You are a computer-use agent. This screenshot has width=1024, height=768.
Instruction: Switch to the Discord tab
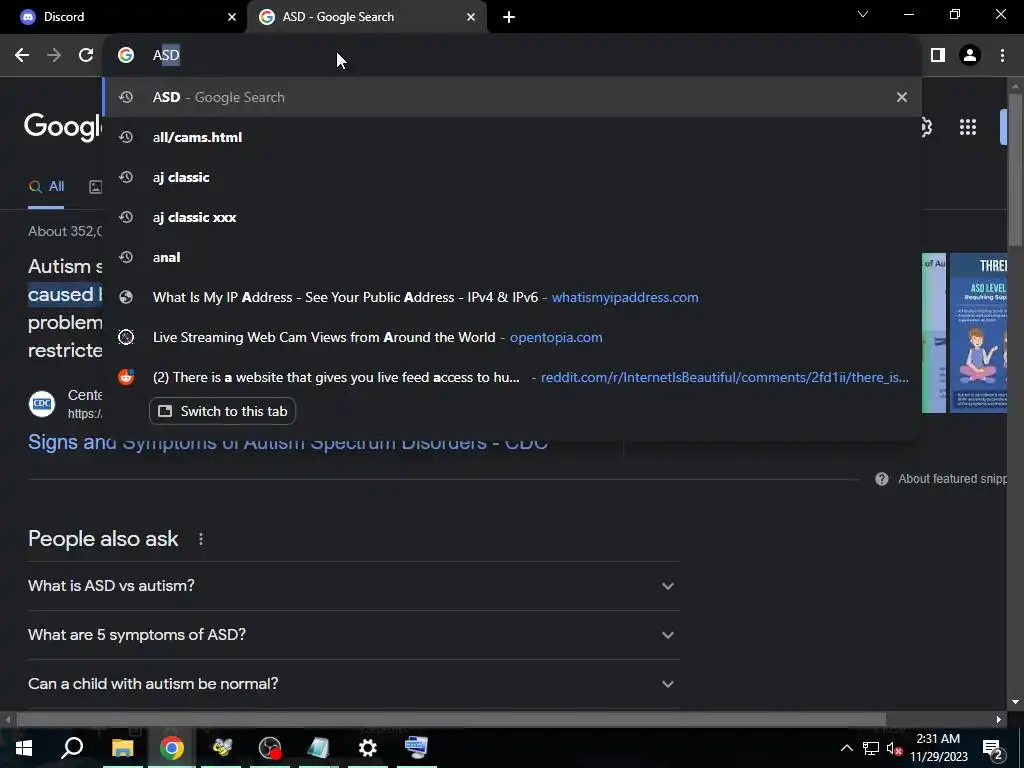point(123,17)
